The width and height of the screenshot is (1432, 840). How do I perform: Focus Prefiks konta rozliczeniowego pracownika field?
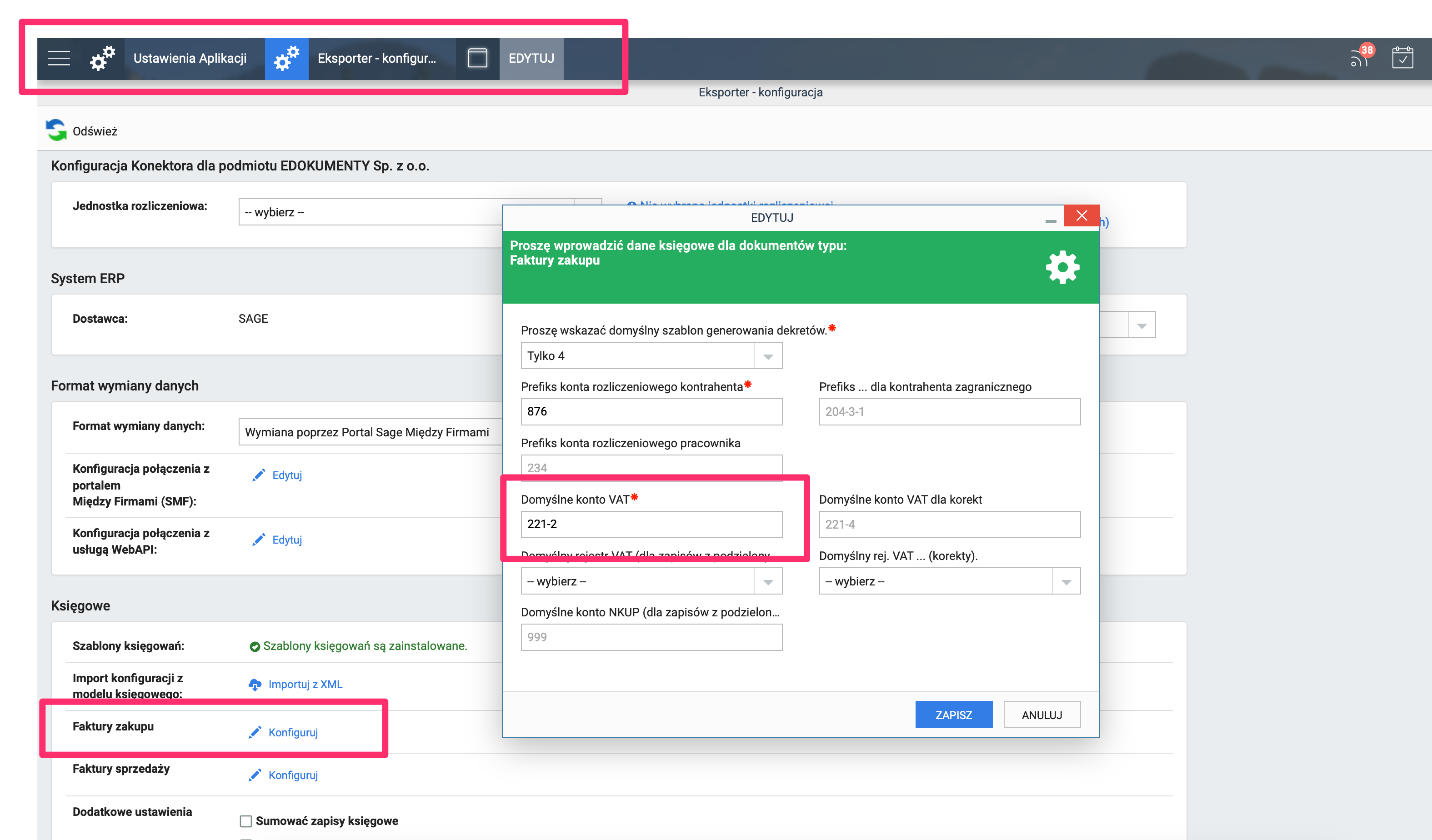pos(651,467)
